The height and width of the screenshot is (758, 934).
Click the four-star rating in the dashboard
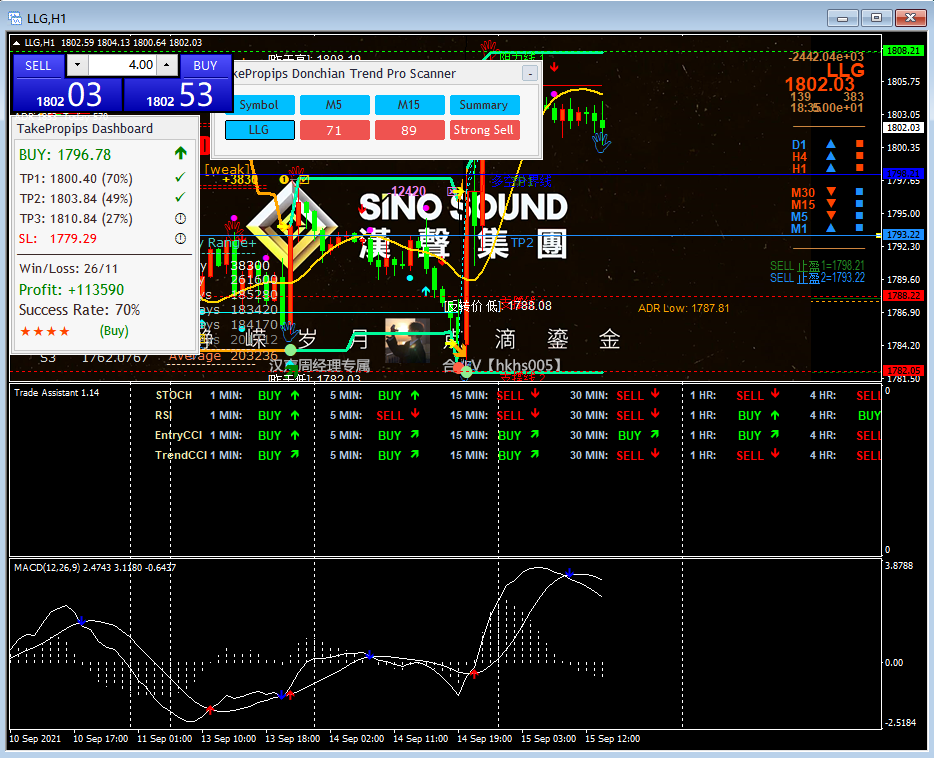tap(45, 331)
